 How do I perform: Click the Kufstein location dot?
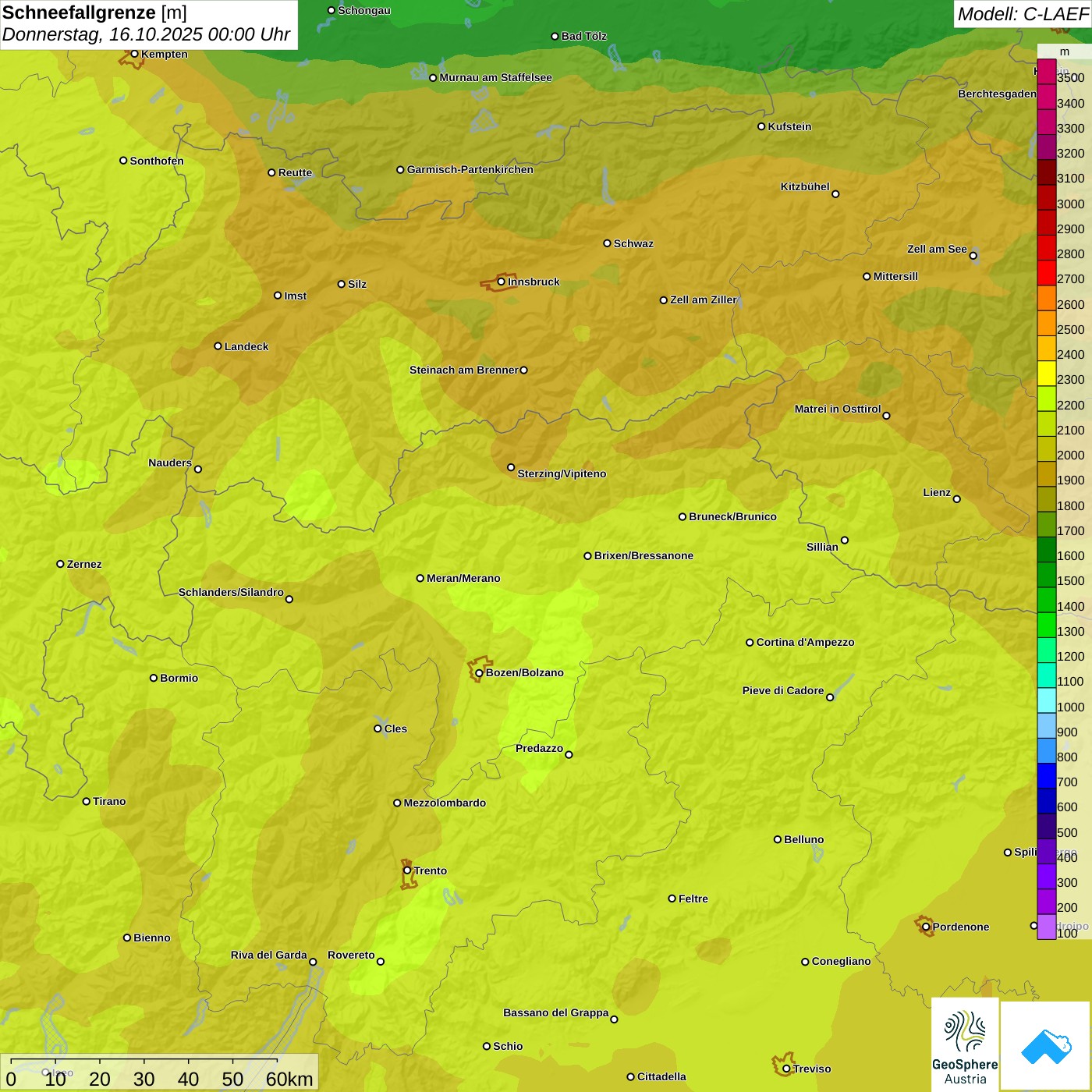[x=761, y=126]
